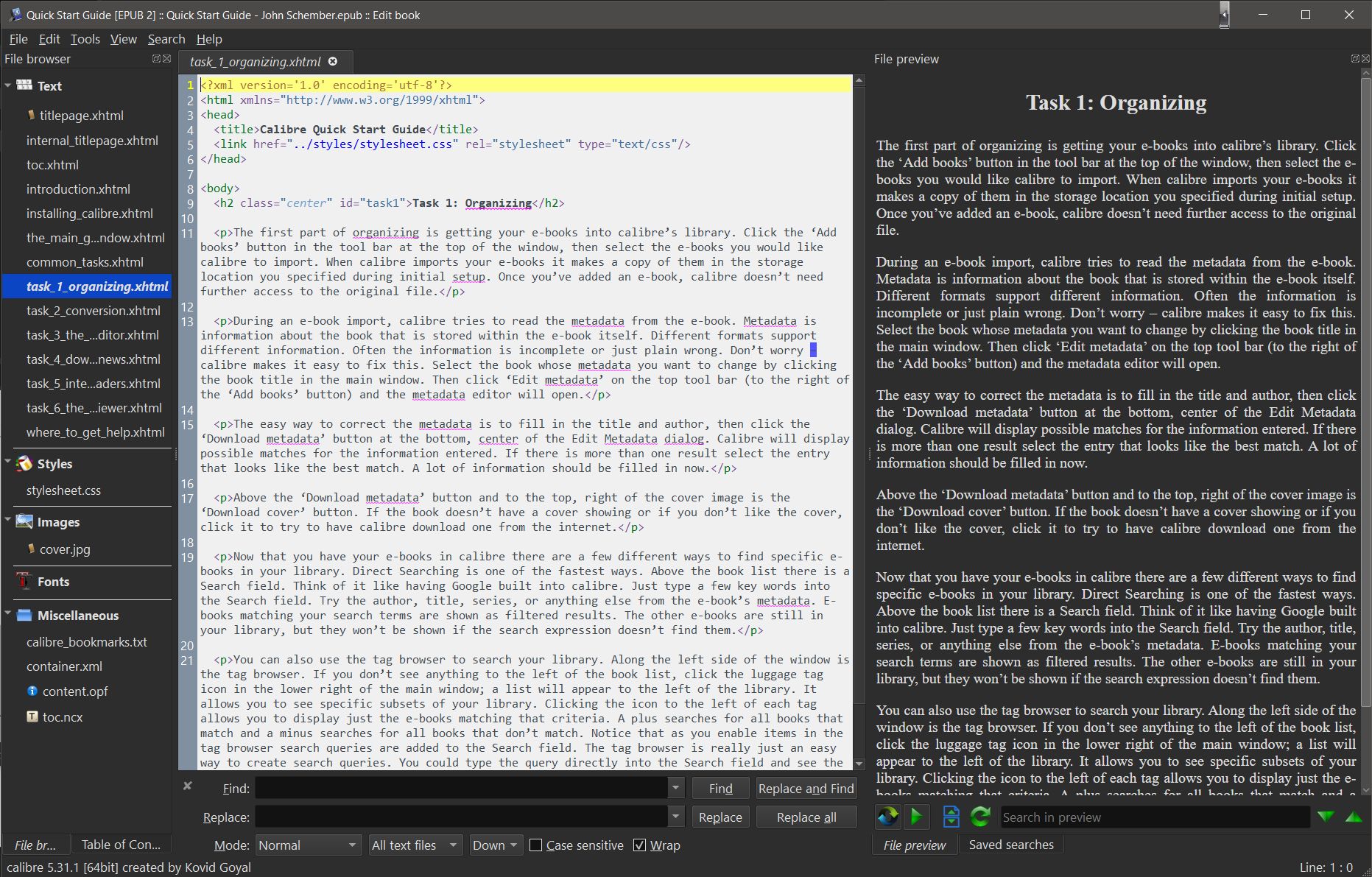Click the Replace button
Image resolution: width=1372 pixels, height=877 pixels.
click(720, 817)
